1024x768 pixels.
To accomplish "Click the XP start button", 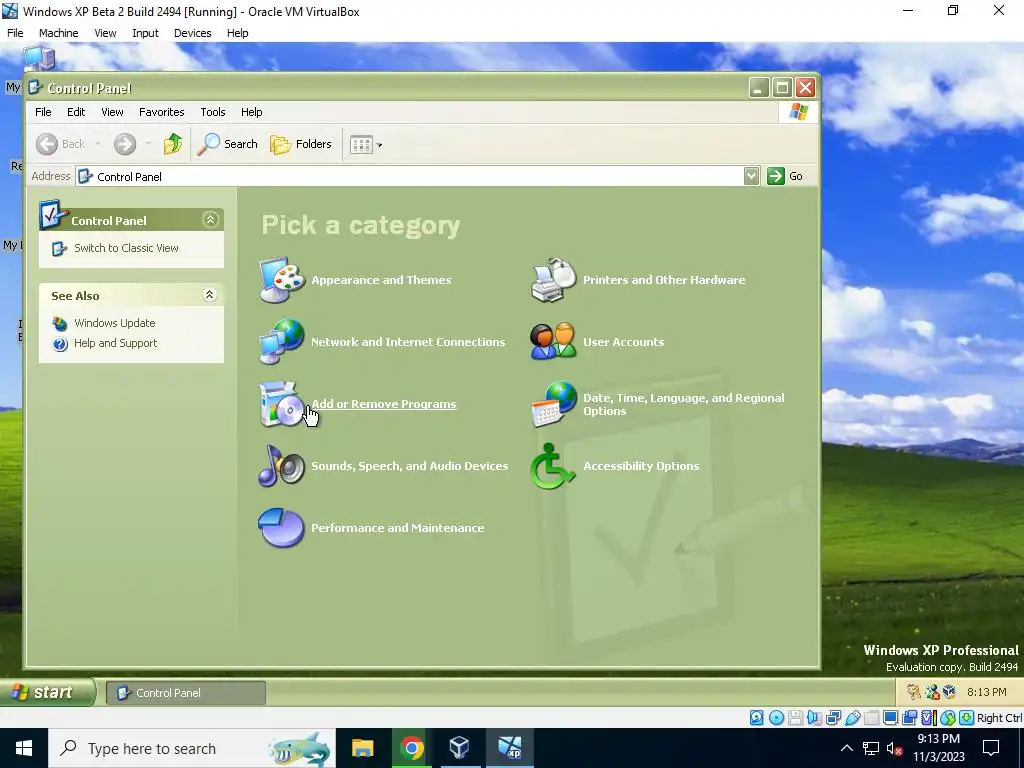I will click(47, 692).
